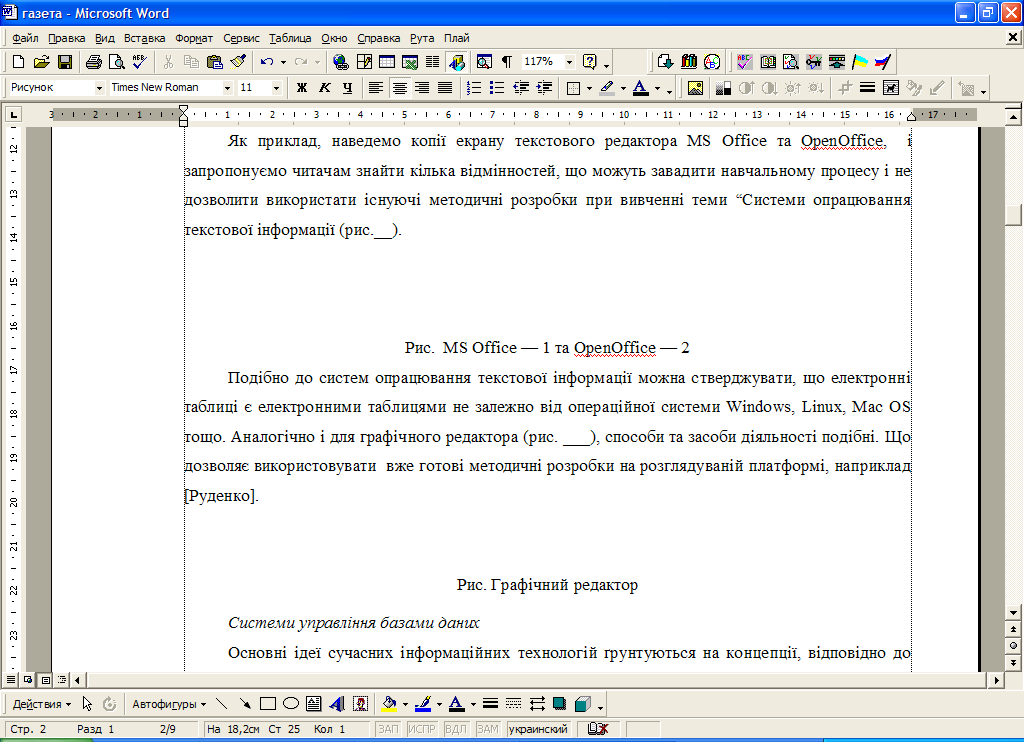This screenshot has height=742, width=1024.
Task: Click the Save floppy disk icon
Action: tap(65, 62)
